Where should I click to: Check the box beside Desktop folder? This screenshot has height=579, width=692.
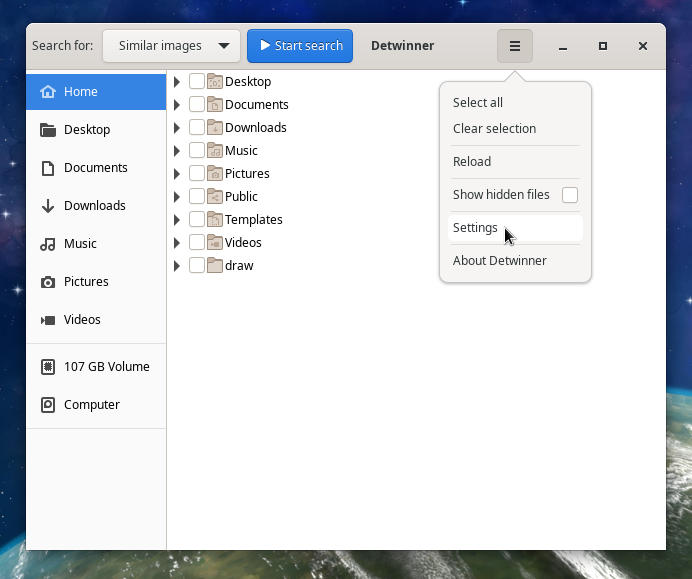(197, 82)
